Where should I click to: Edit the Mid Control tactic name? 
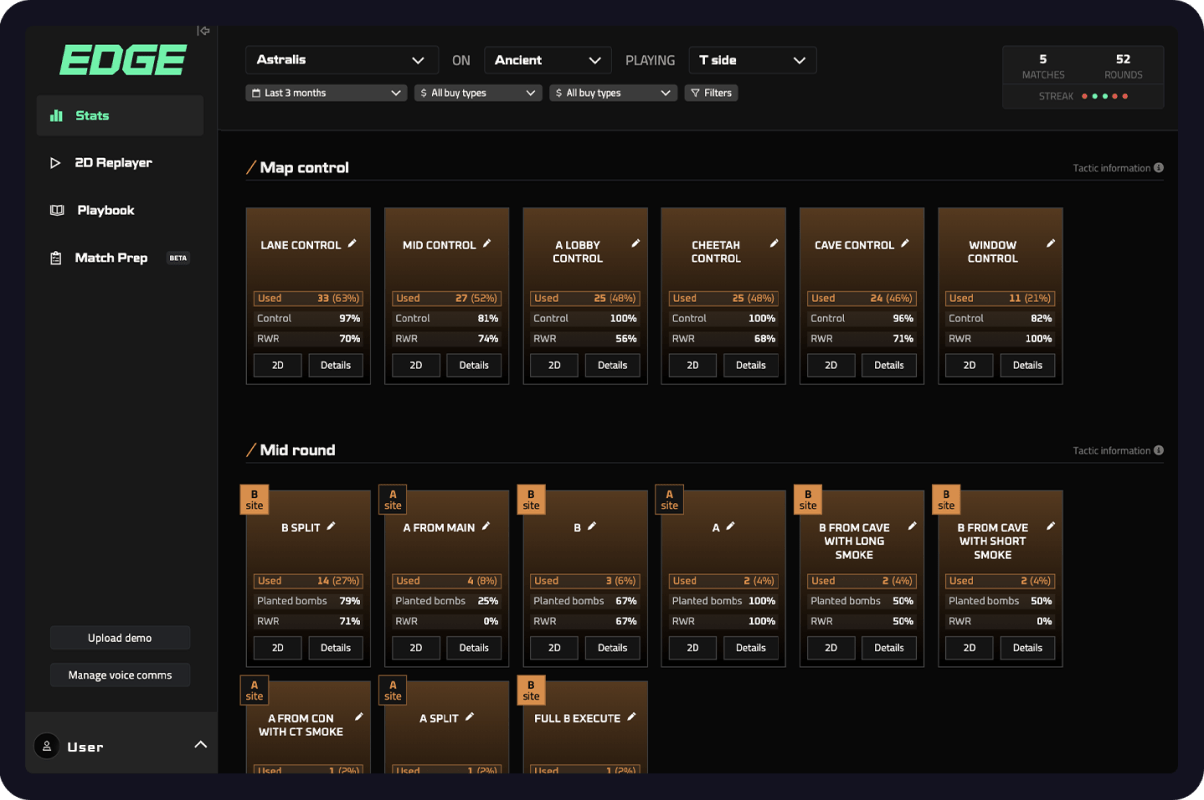click(x=487, y=244)
